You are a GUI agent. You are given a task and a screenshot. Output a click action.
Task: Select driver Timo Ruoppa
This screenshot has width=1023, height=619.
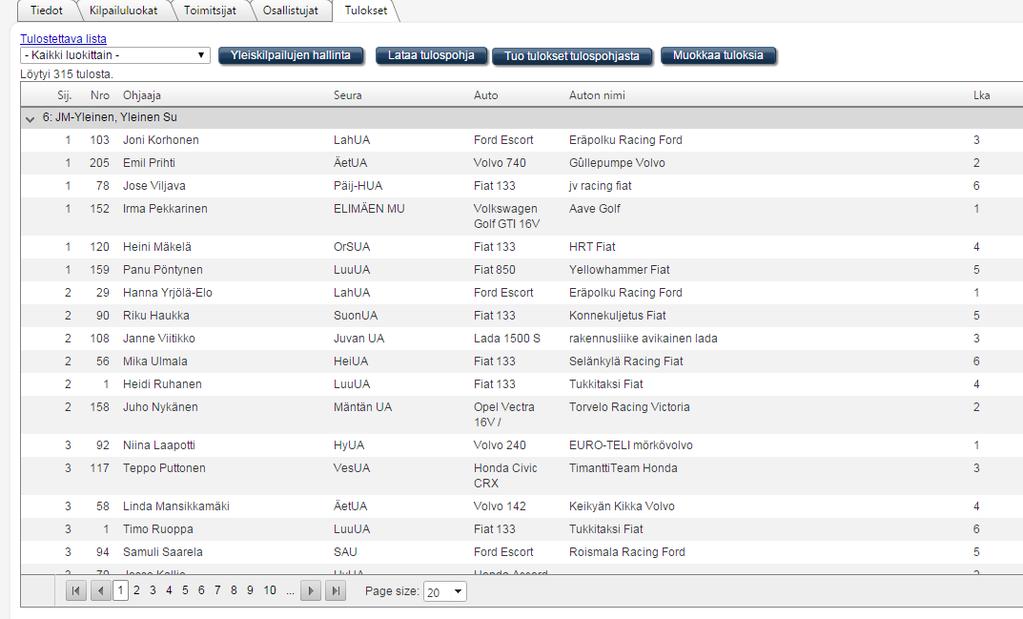(158, 528)
